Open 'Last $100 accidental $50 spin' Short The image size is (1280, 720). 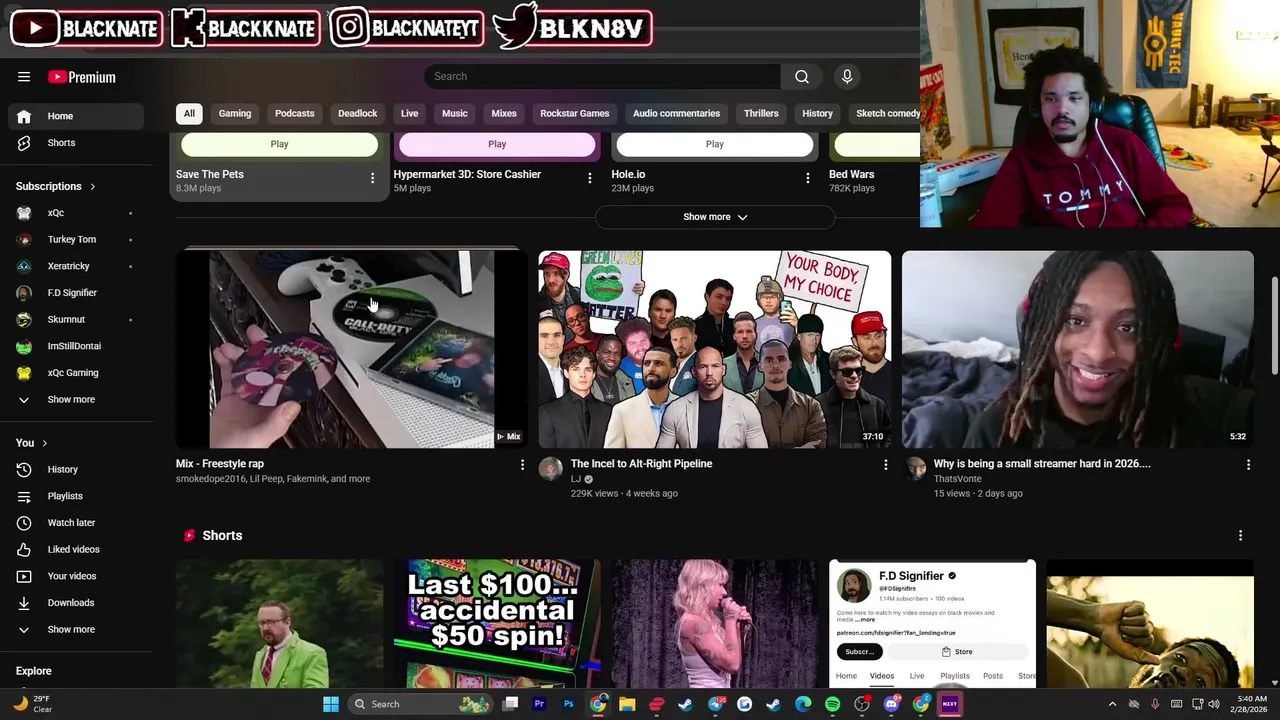[x=497, y=624]
